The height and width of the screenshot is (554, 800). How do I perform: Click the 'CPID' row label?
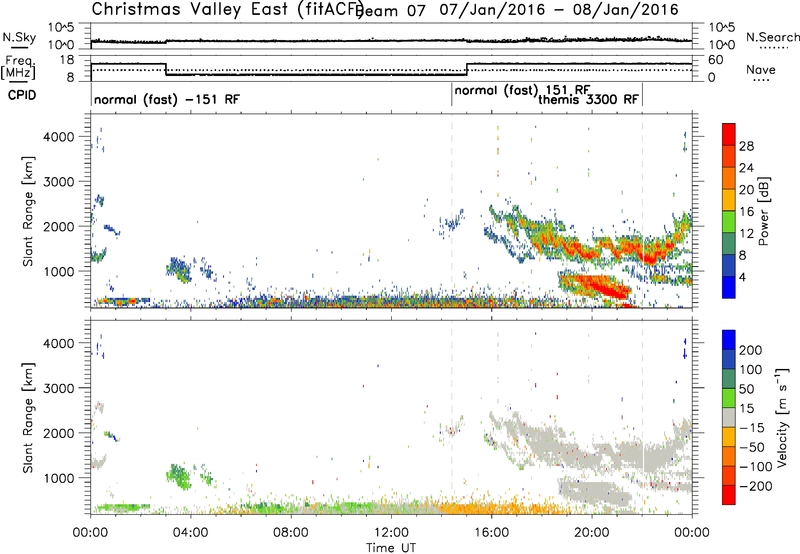click(x=22, y=95)
